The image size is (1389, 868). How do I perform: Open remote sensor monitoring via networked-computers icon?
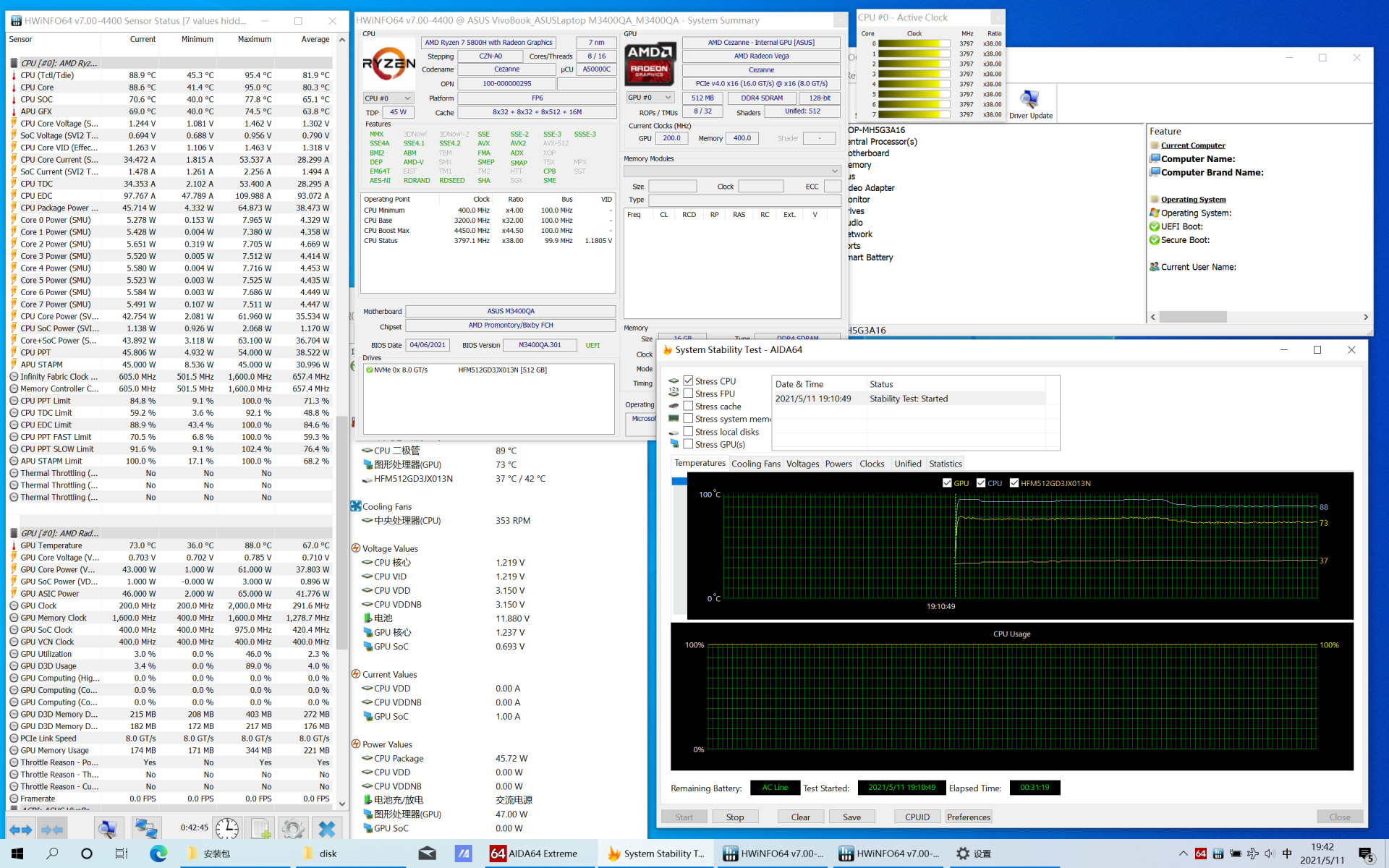pyautogui.click(x=146, y=828)
